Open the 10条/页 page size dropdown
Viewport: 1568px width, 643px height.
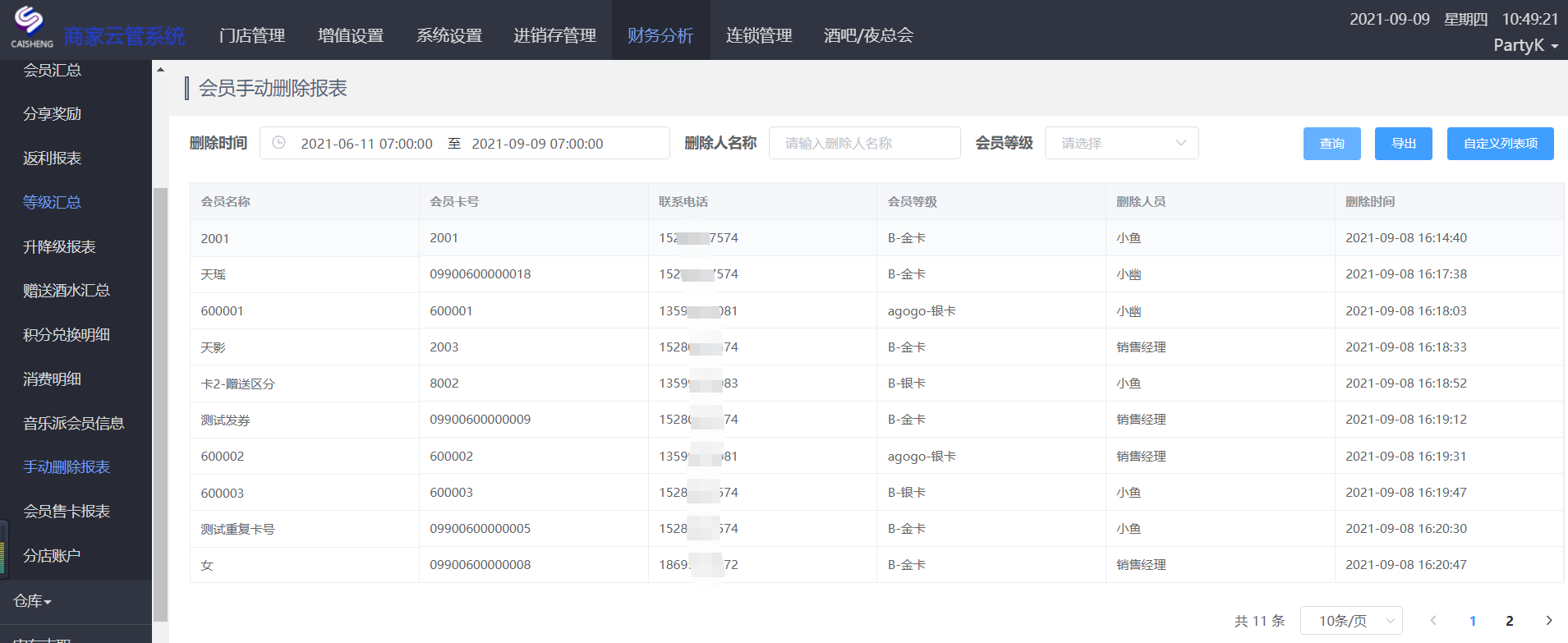[1351, 621]
